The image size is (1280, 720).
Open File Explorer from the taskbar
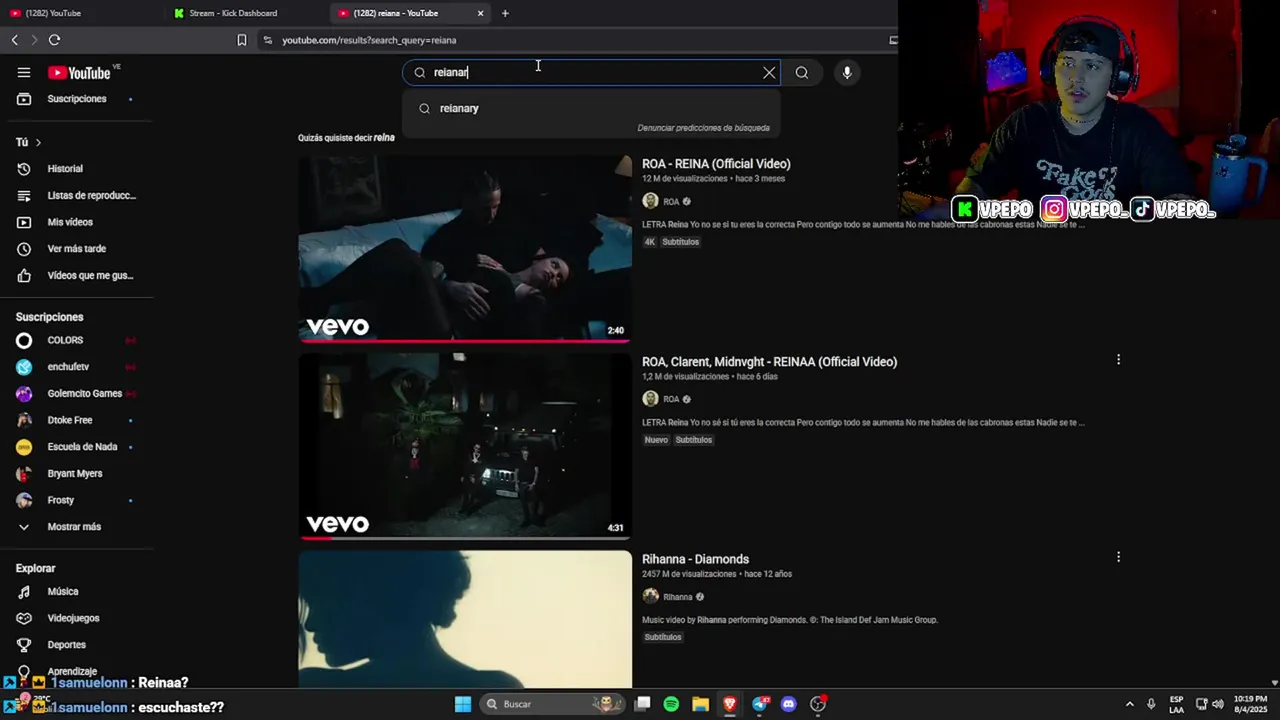700,704
